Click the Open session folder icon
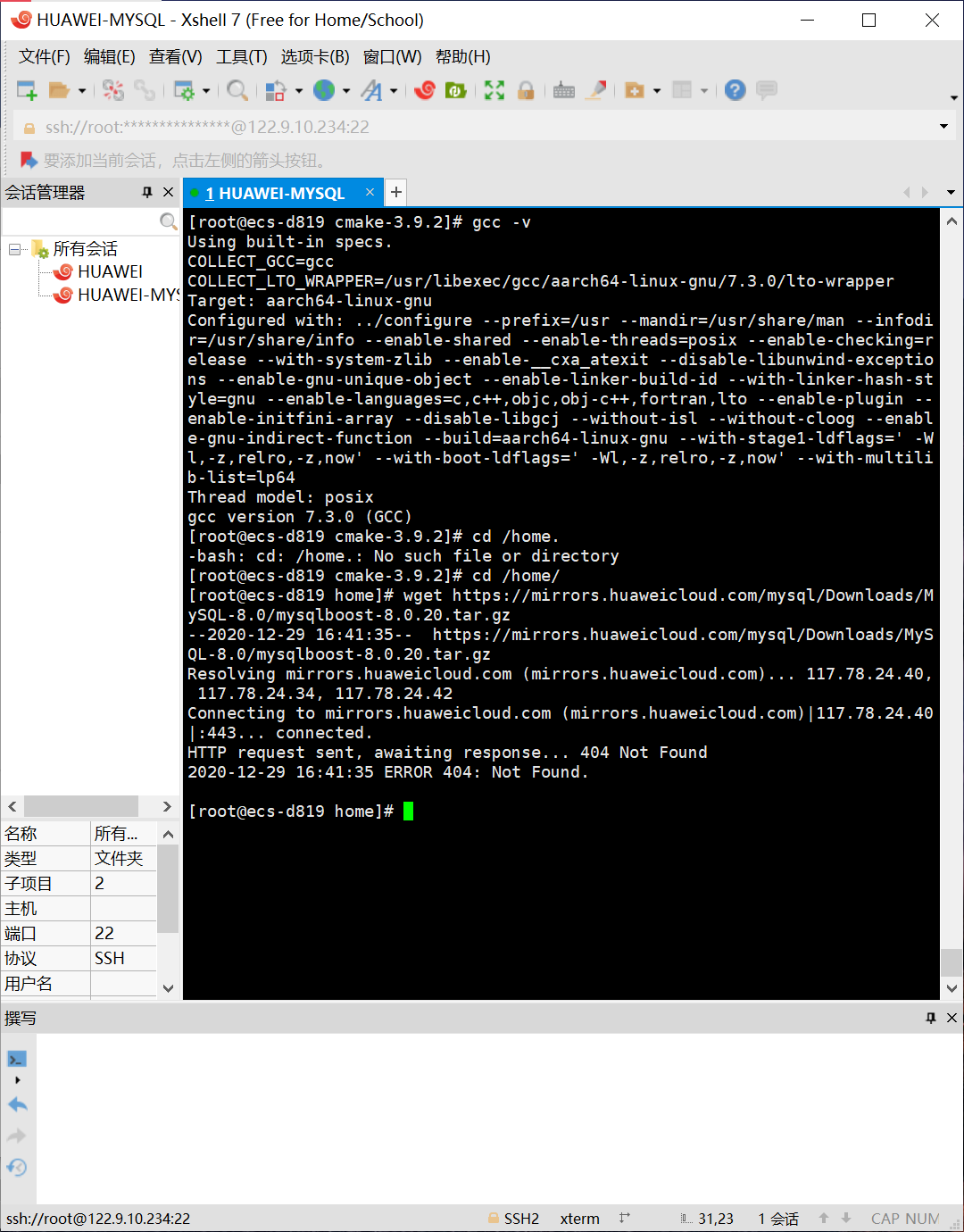The width and height of the screenshot is (964, 1232). pyautogui.click(x=59, y=90)
